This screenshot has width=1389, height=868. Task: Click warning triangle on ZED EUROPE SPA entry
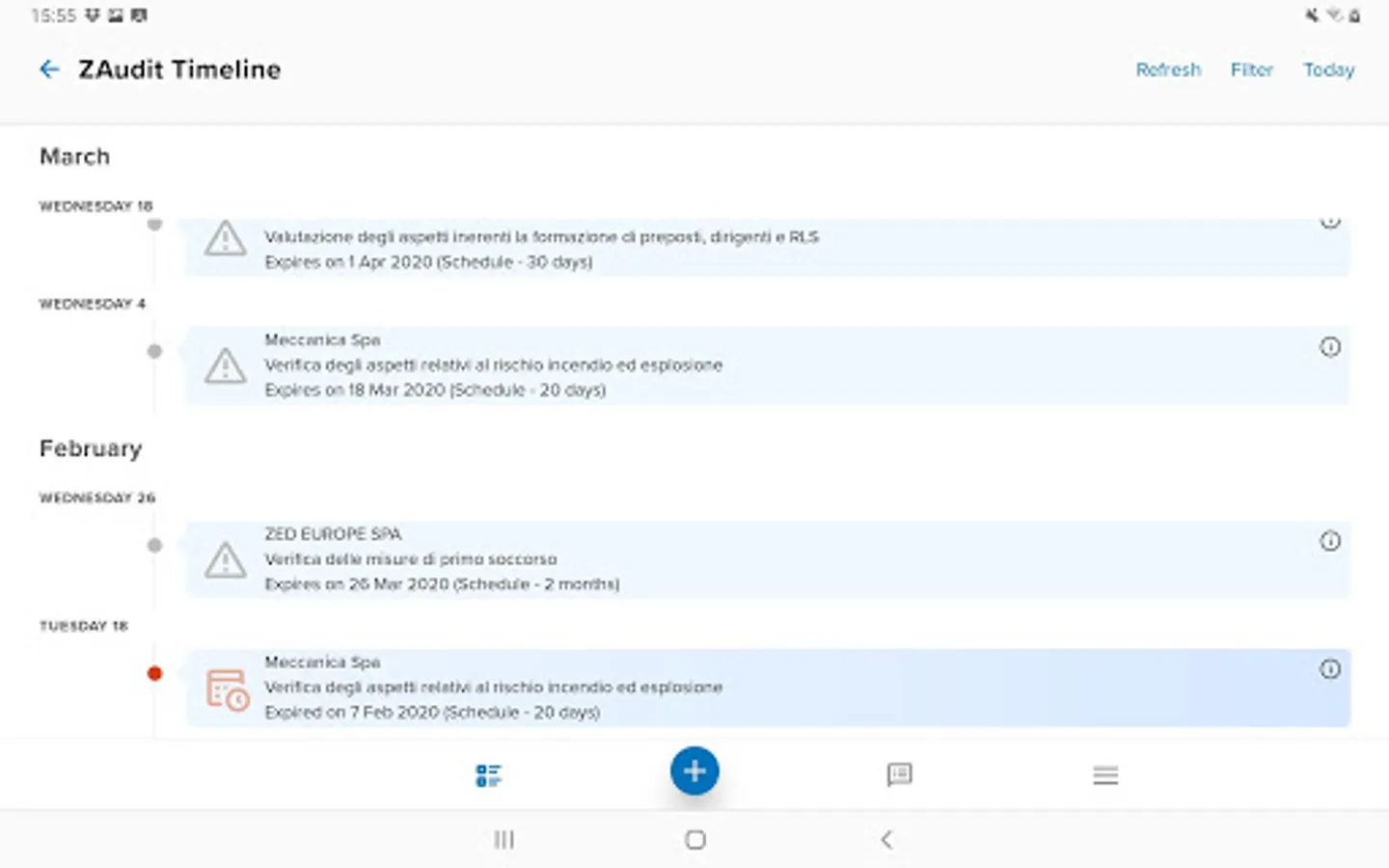pyautogui.click(x=226, y=559)
